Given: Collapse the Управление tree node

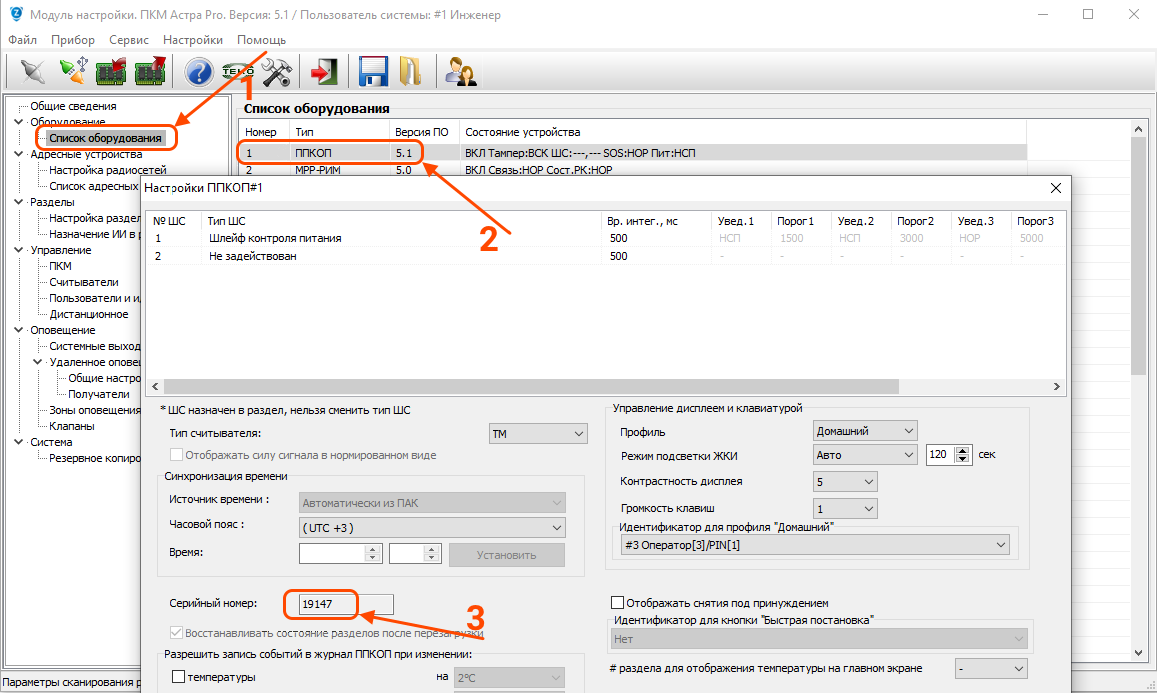Looking at the screenshot, I should click(18, 250).
